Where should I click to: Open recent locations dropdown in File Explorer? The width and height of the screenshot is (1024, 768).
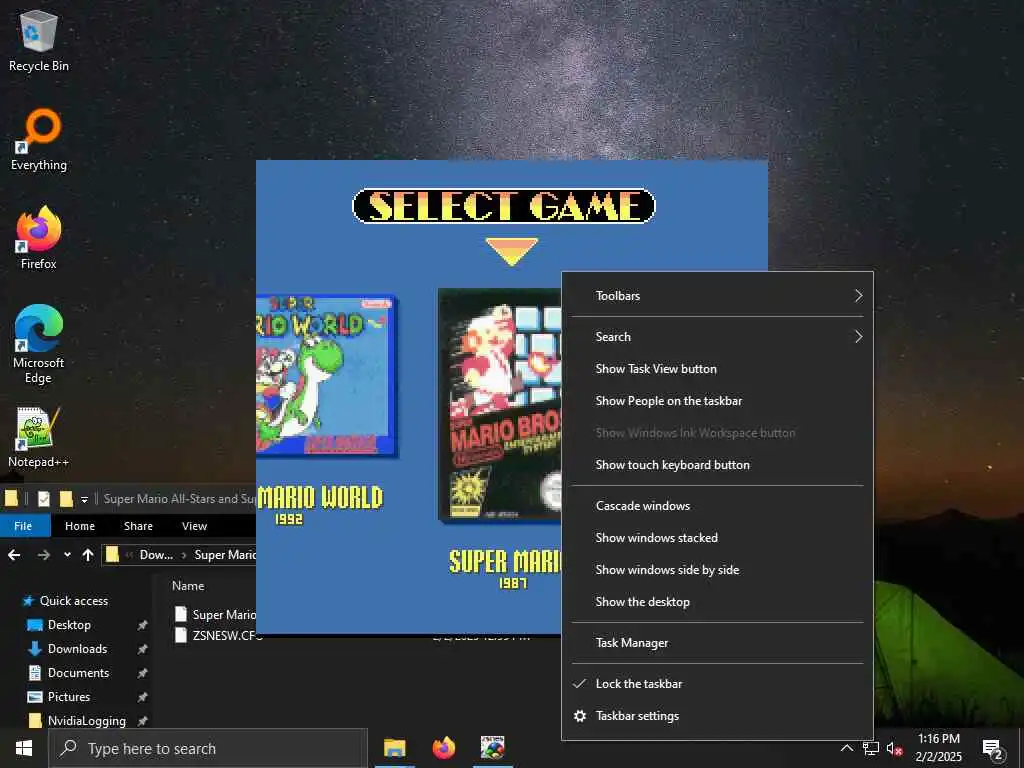pyautogui.click(x=67, y=555)
